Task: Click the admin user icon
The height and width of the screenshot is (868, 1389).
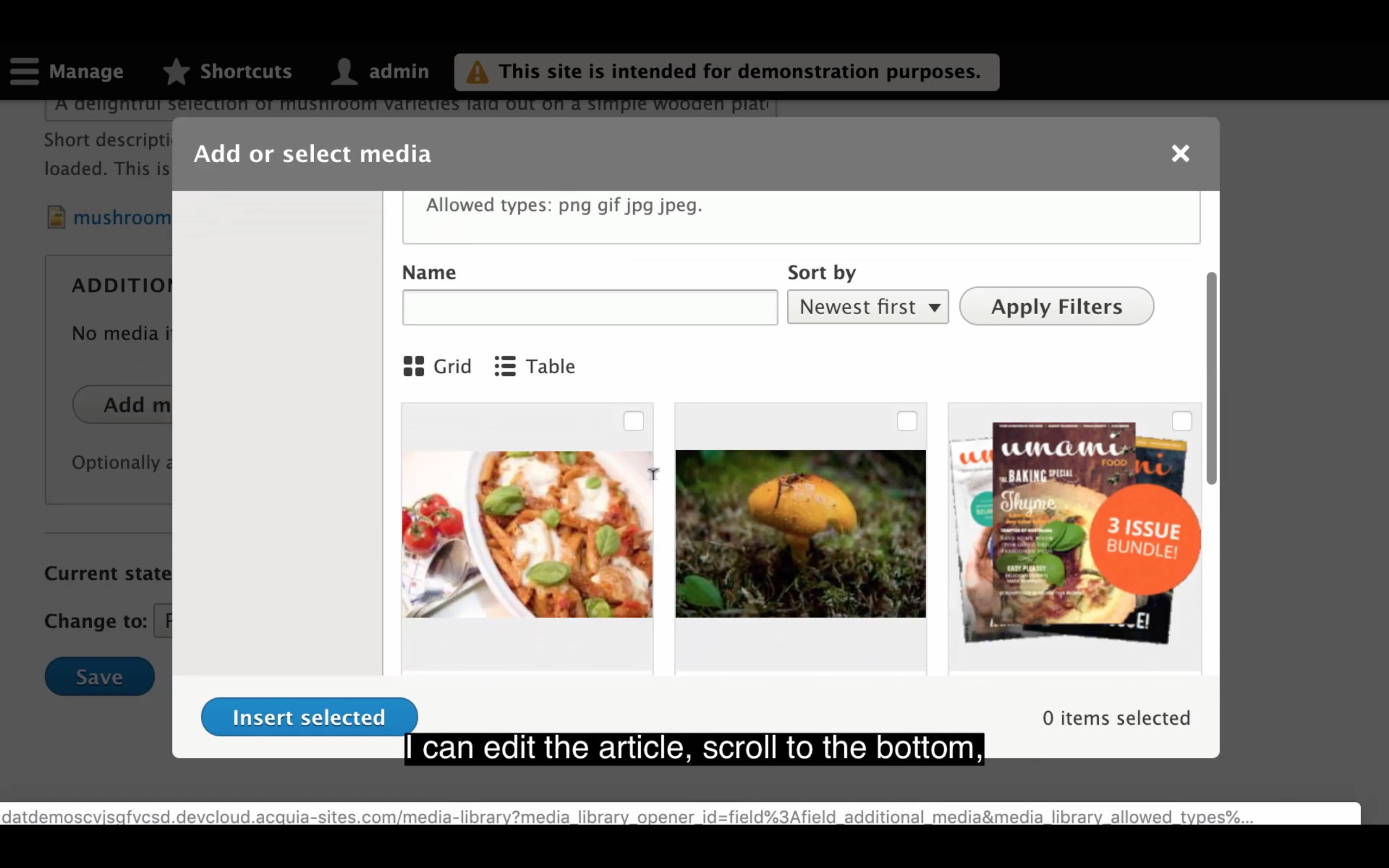Action: pyautogui.click(x=345, y=71)
